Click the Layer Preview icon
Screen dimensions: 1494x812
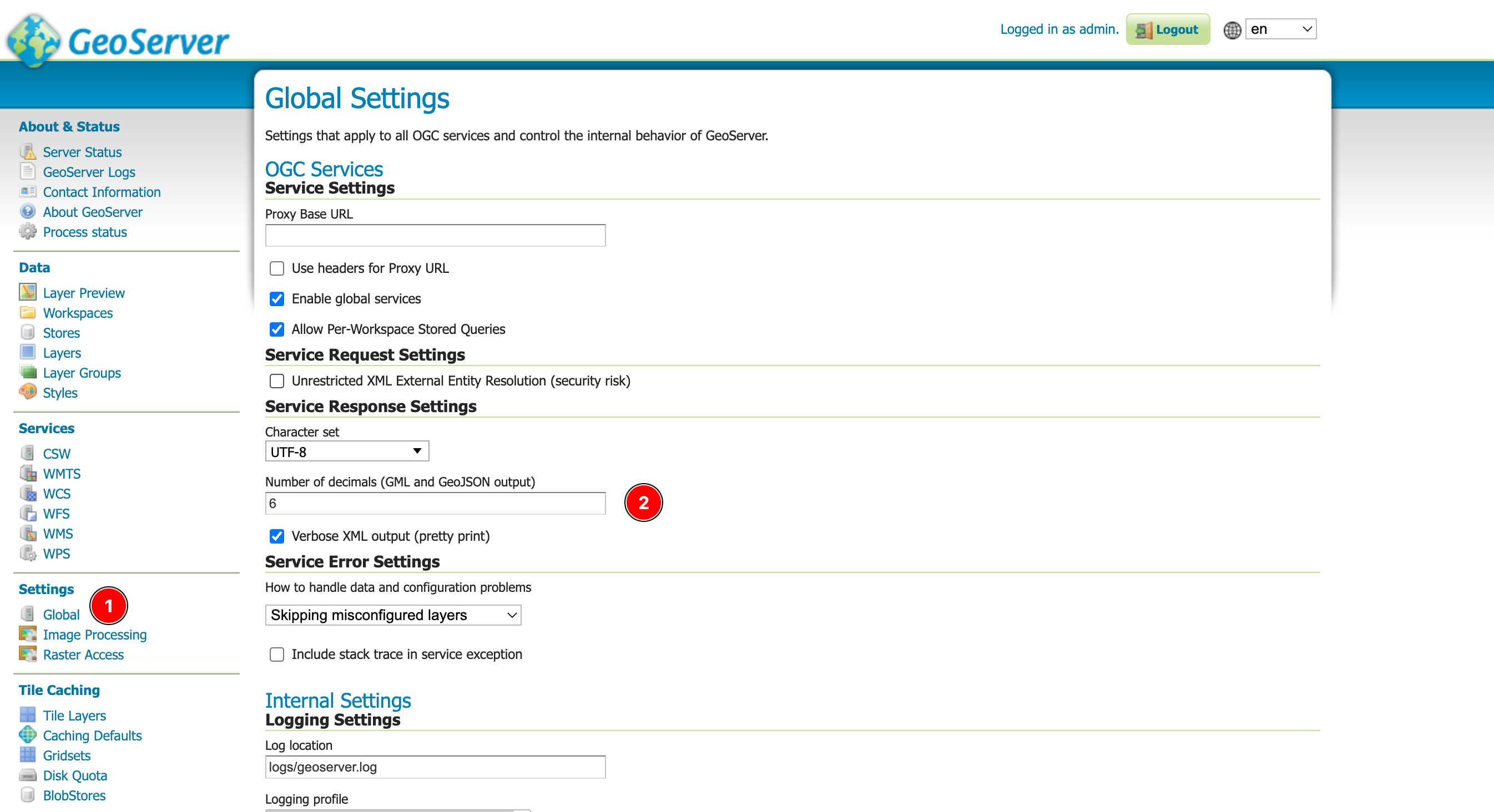pos(27,293)
